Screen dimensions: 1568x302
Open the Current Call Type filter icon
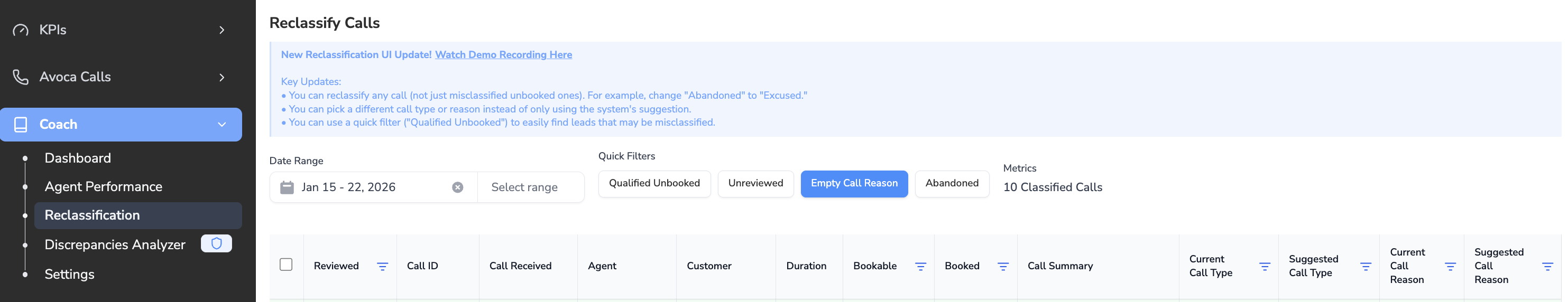(1264, 267)
